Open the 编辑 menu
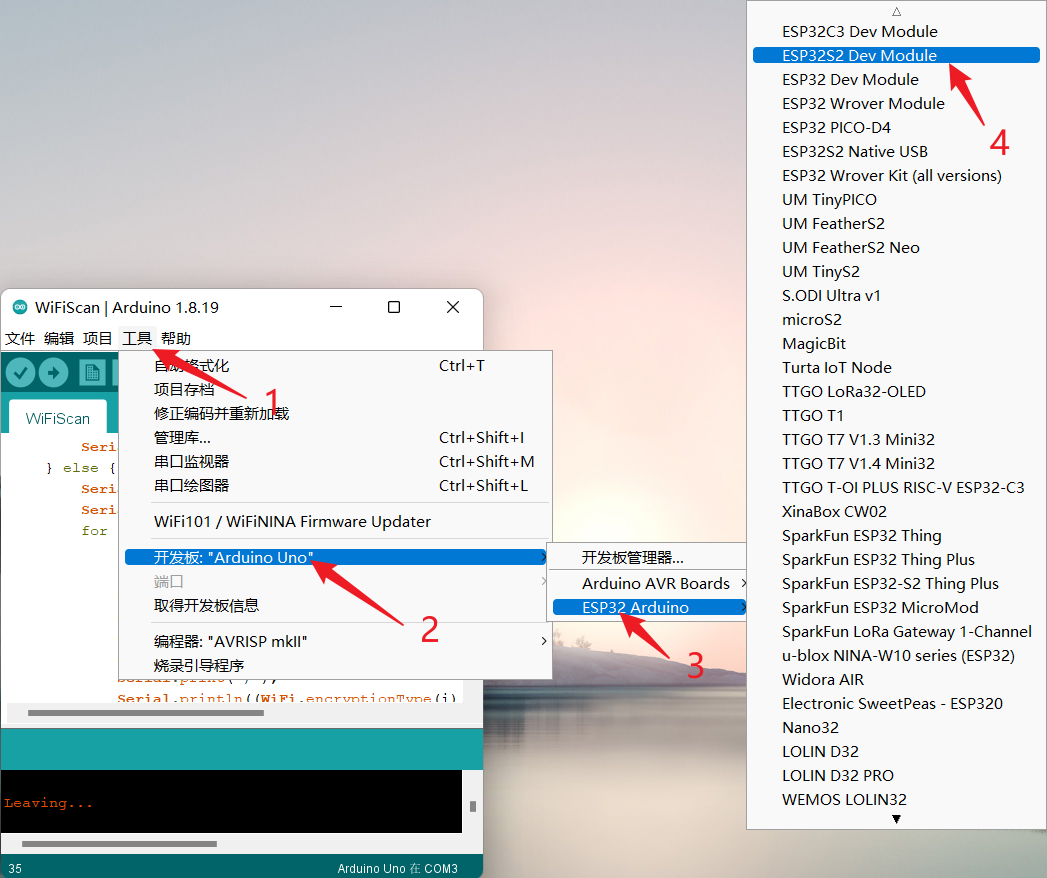 point(59,339)
